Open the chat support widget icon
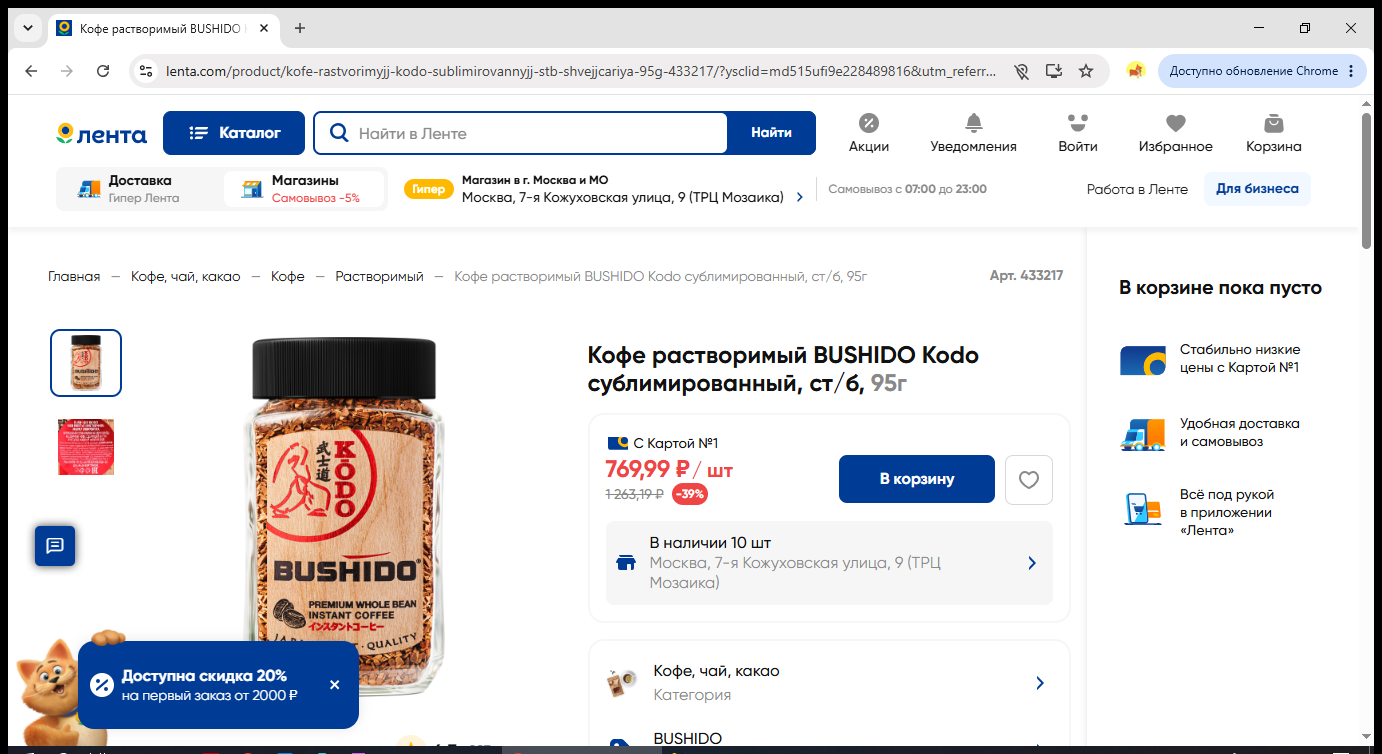The image size is (1382, 754). [x=55, y=545]
